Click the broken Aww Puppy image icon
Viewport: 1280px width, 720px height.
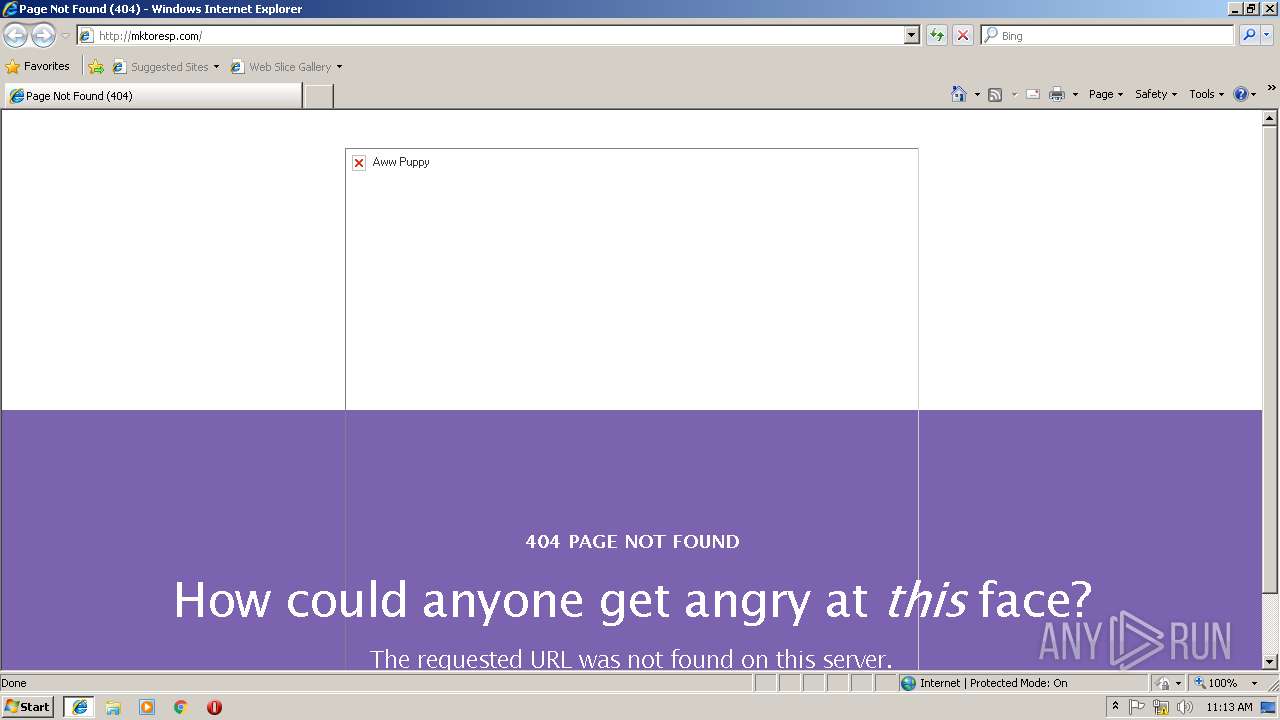pyautogui.click(x=359, y=163)
